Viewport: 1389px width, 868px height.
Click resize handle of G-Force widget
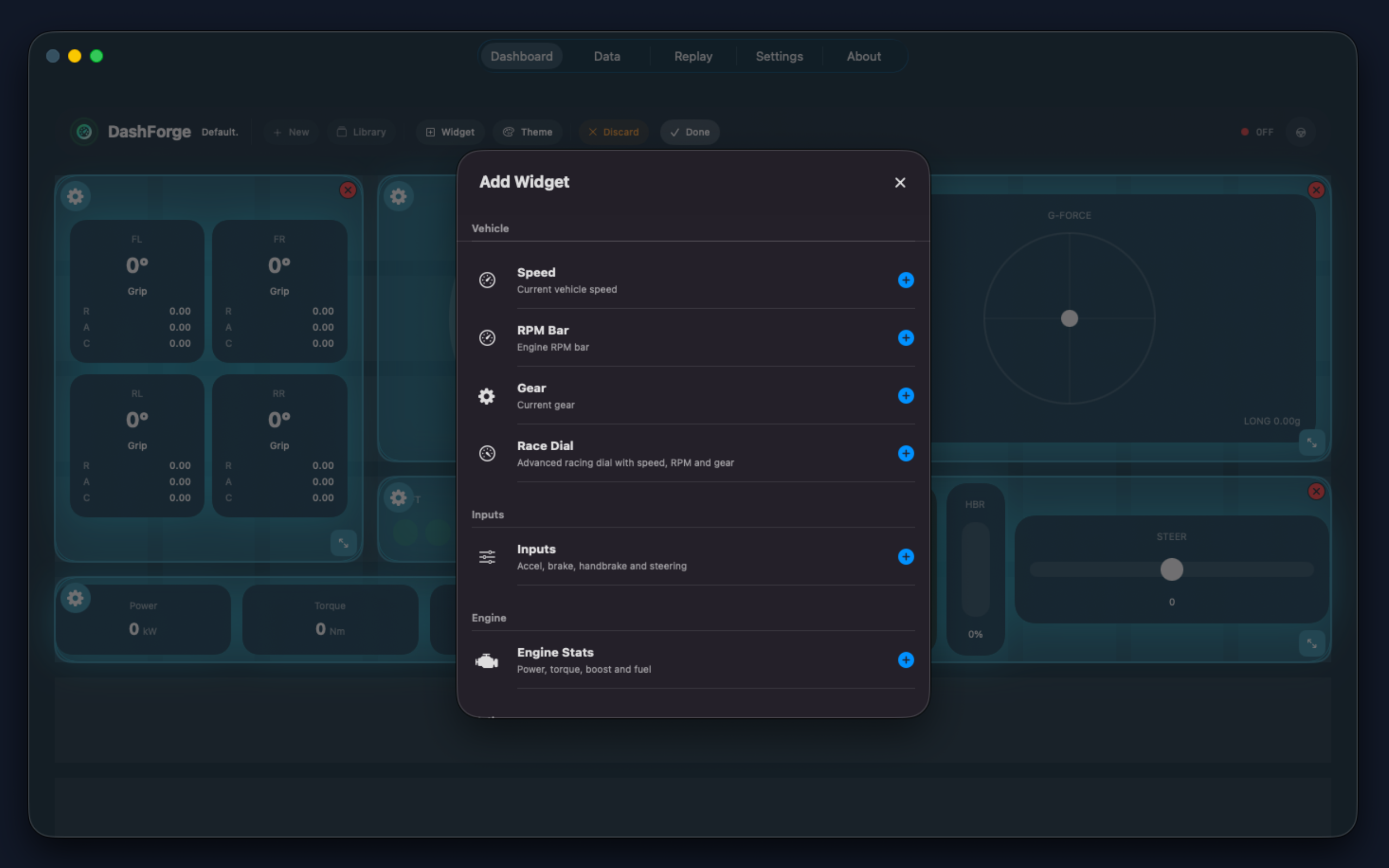[1311, 443]
